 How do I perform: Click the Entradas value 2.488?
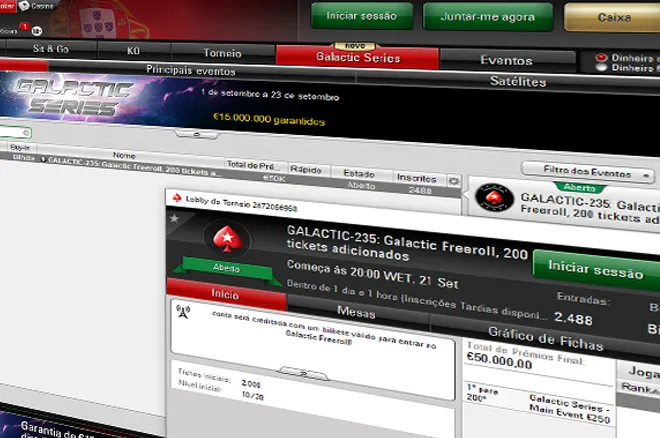573,318
